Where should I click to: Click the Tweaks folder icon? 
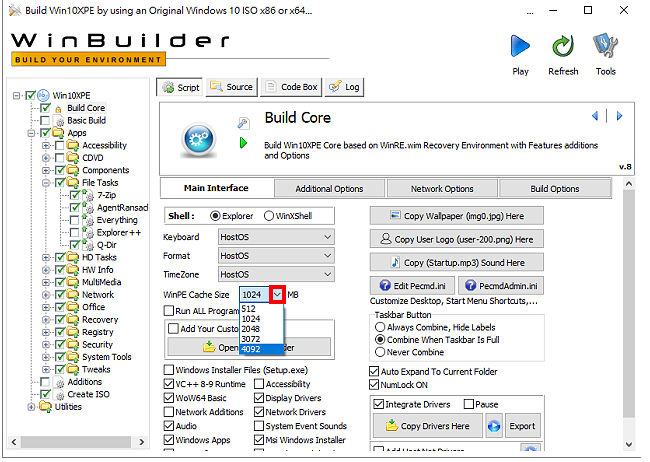73,369
